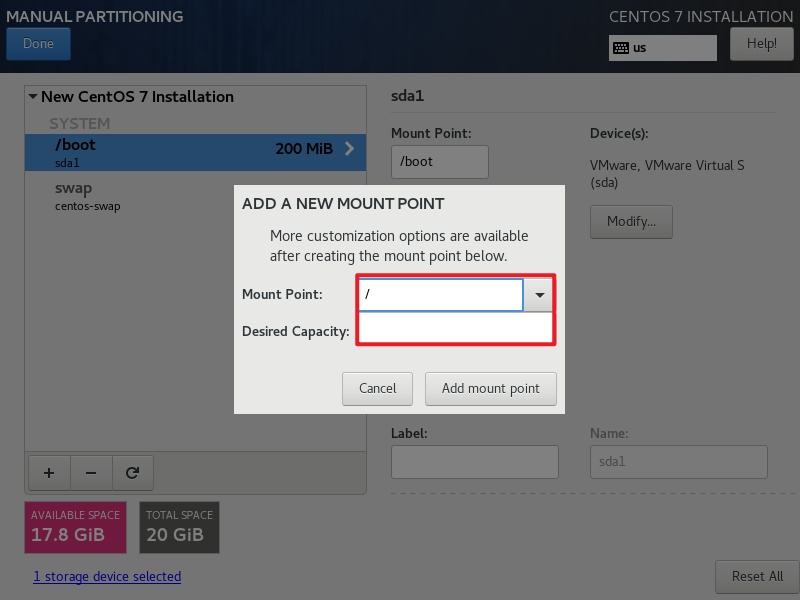800x600 pixels.
Task: Open the Help! panel
Action: coord(762,43)
